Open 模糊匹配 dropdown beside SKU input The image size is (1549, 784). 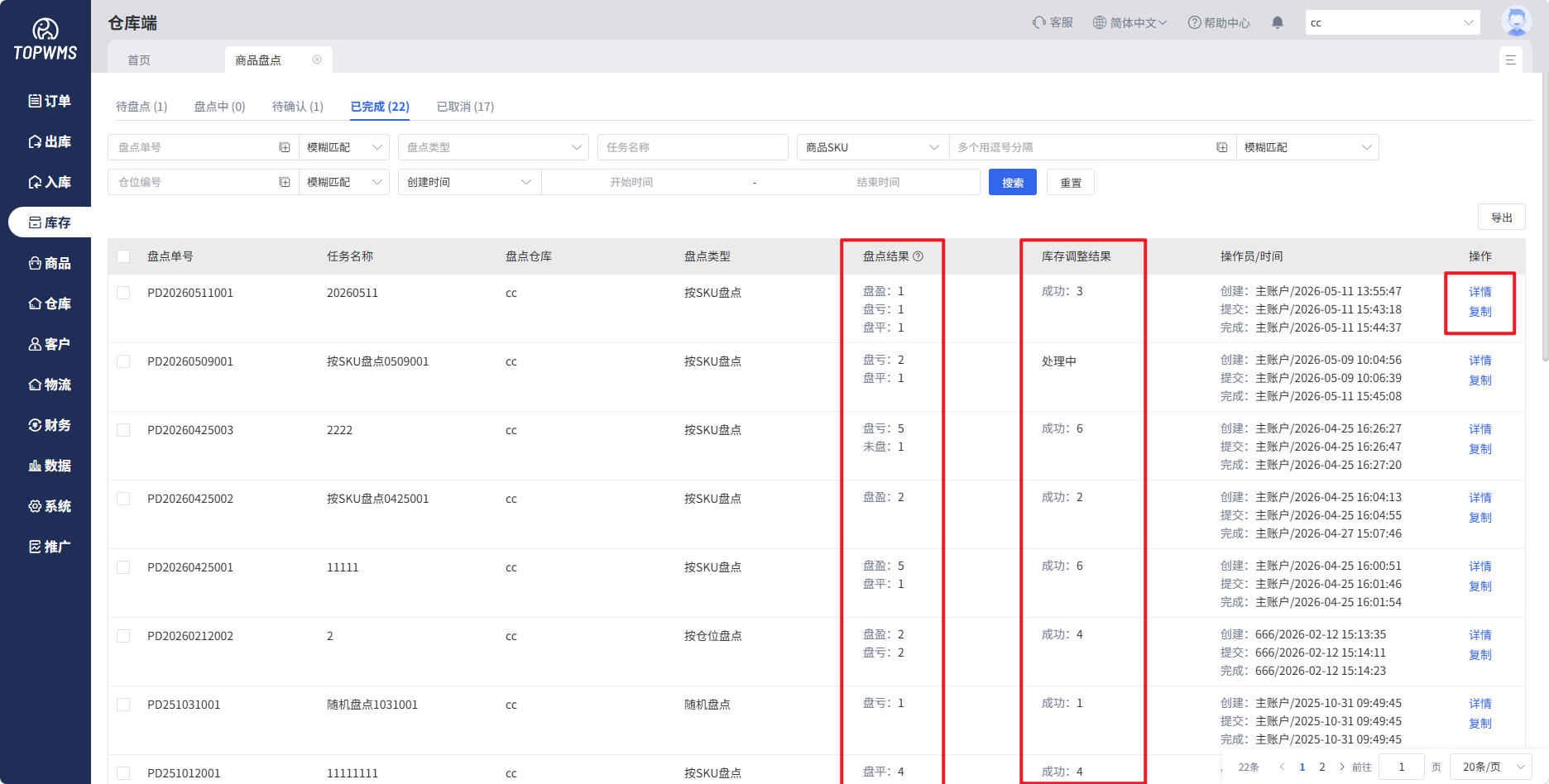pos(1307,147)
